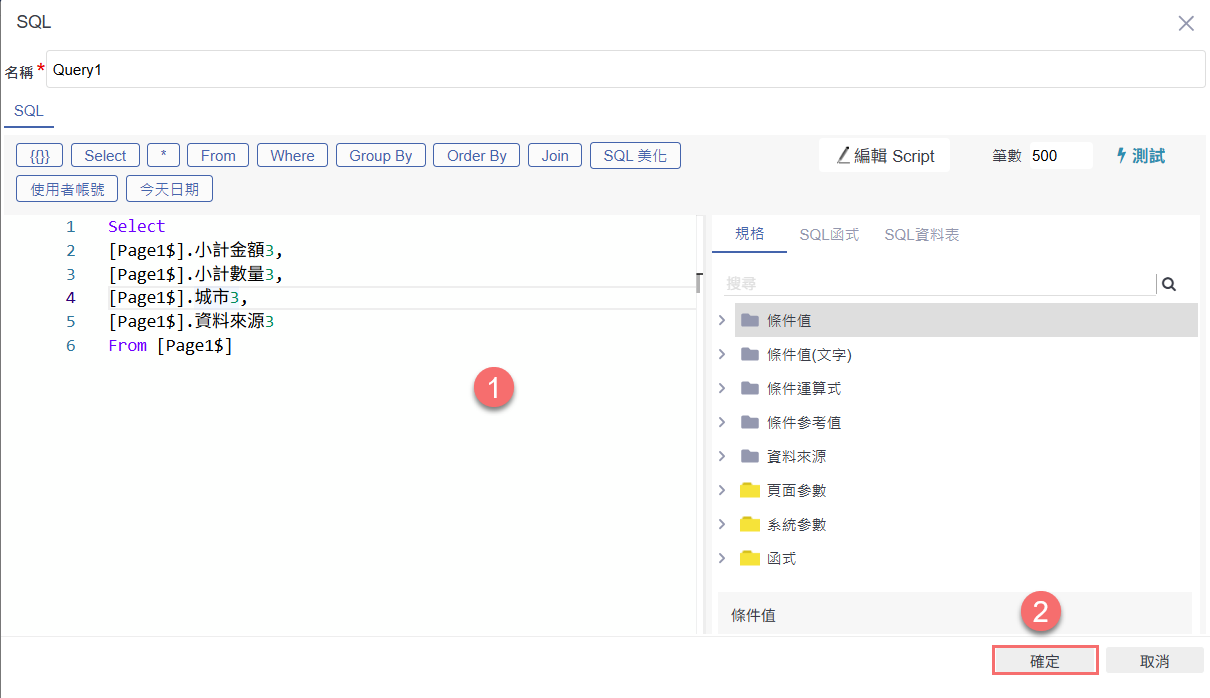
Task: Click the search magnifier icon
Action: (x=1168, y=284)
